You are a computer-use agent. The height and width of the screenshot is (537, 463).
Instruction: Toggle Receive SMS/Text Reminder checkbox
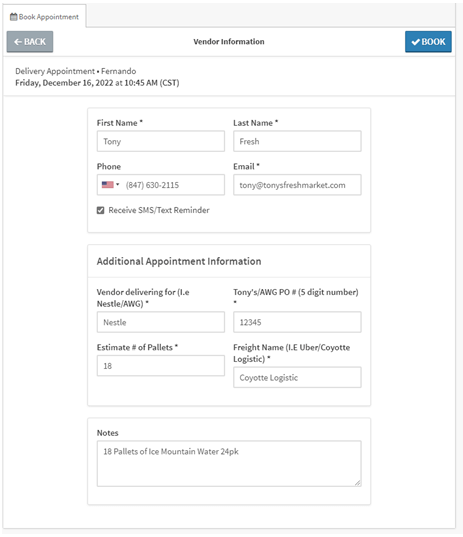[100, 210]
